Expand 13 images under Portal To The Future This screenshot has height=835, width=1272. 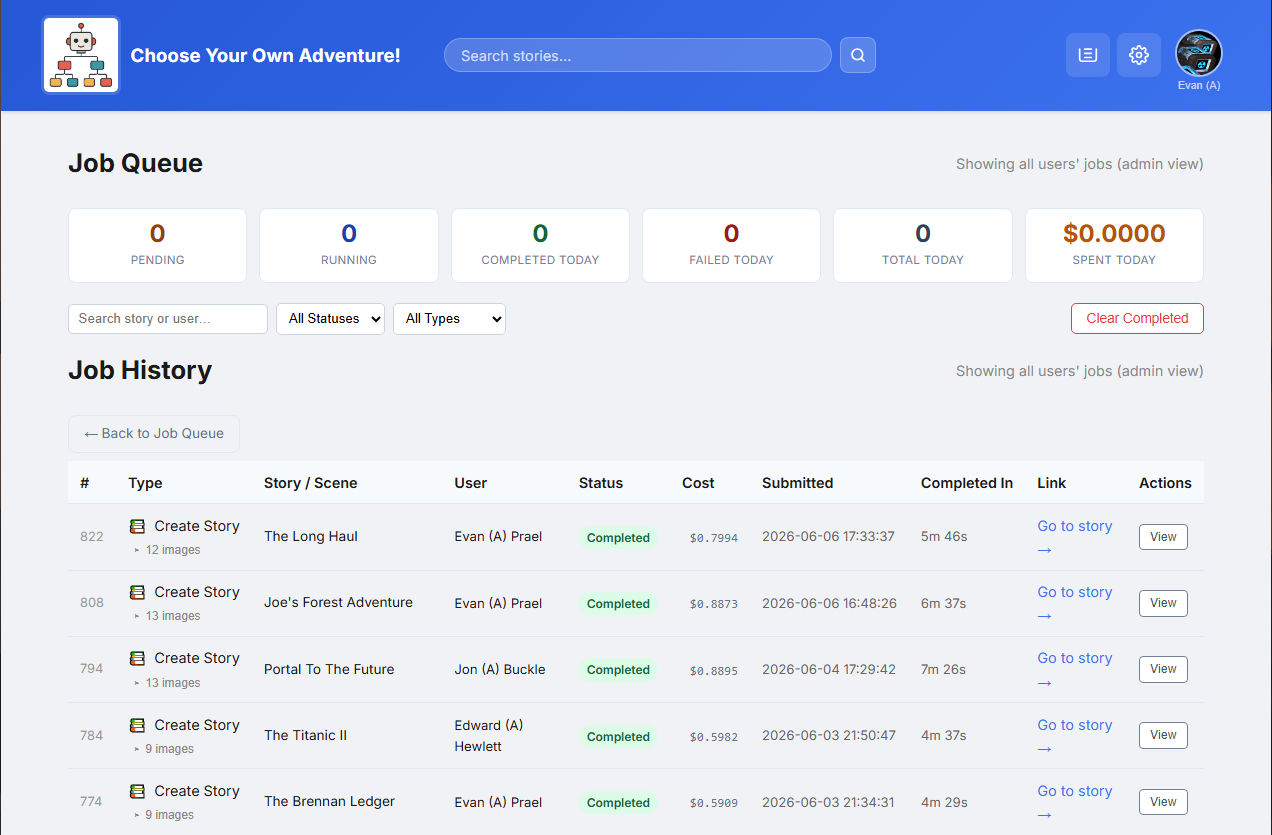[167, 683]
